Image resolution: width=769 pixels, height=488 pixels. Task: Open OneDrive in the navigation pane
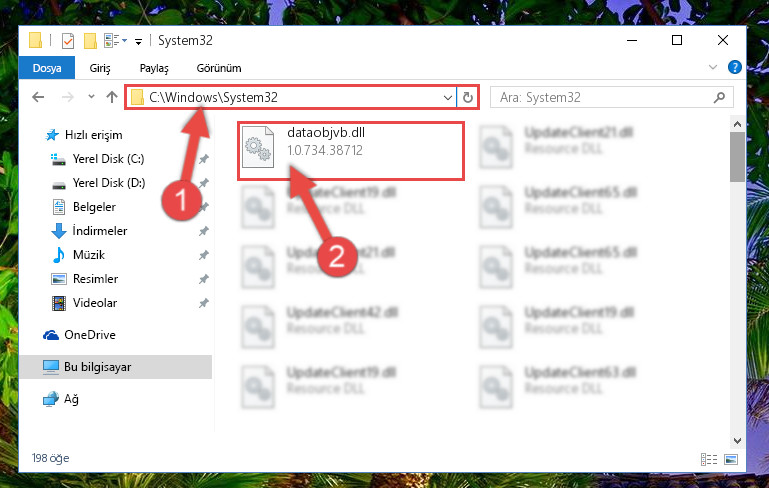pyautogui.click(x=90, y=335)
